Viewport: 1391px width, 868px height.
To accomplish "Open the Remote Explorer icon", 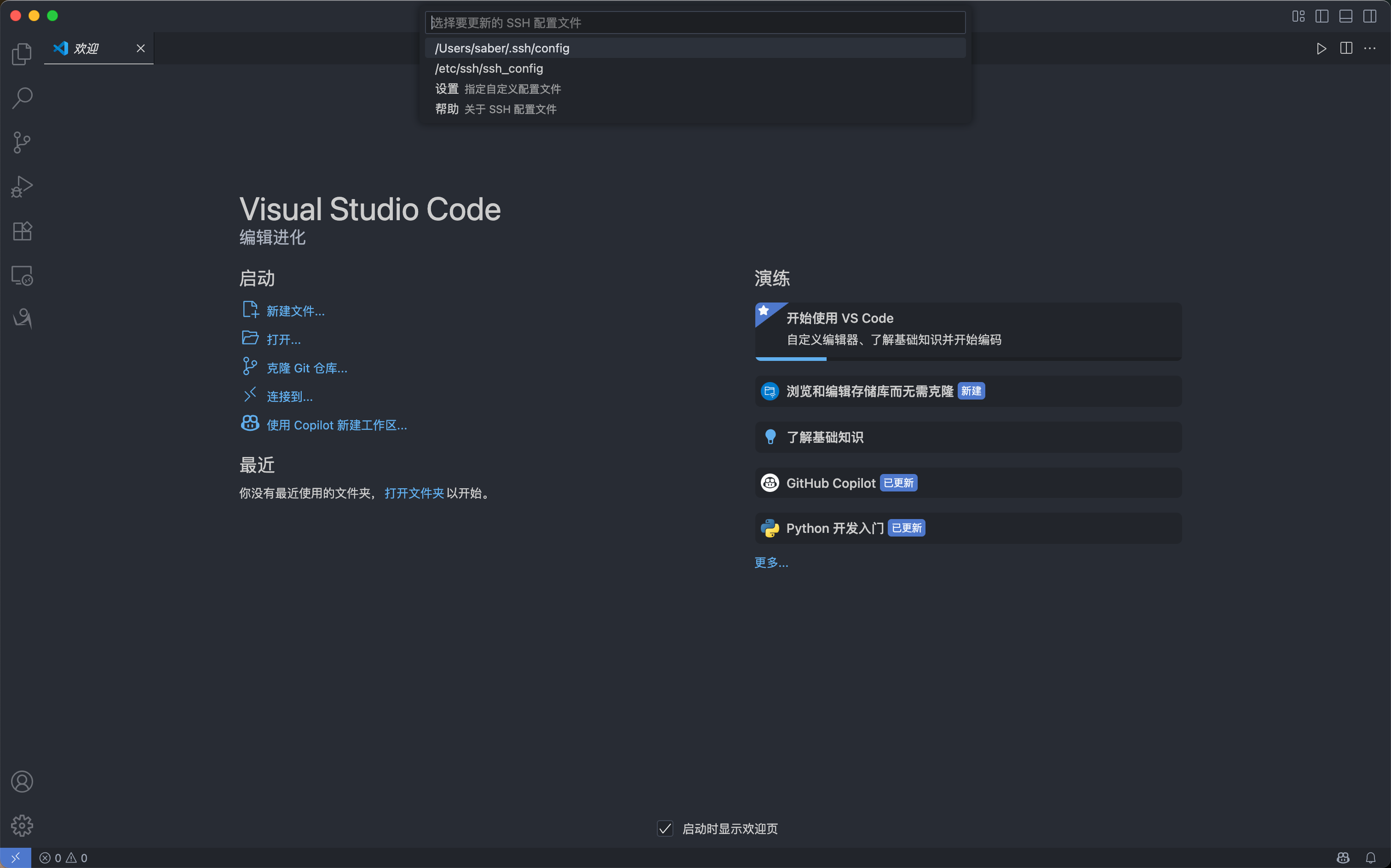I will coord(22,275).
